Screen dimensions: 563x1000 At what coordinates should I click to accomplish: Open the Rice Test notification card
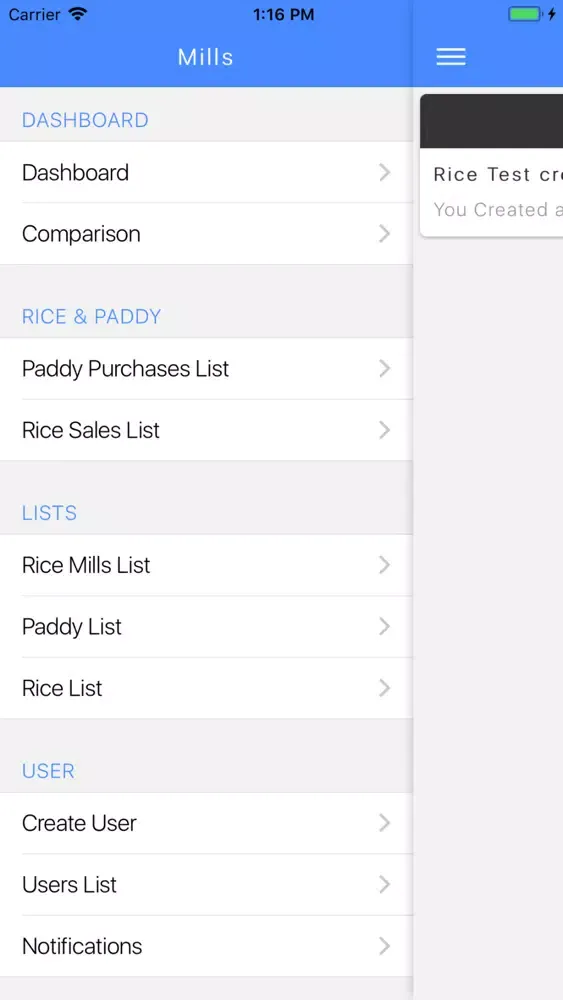coord(492,166)
